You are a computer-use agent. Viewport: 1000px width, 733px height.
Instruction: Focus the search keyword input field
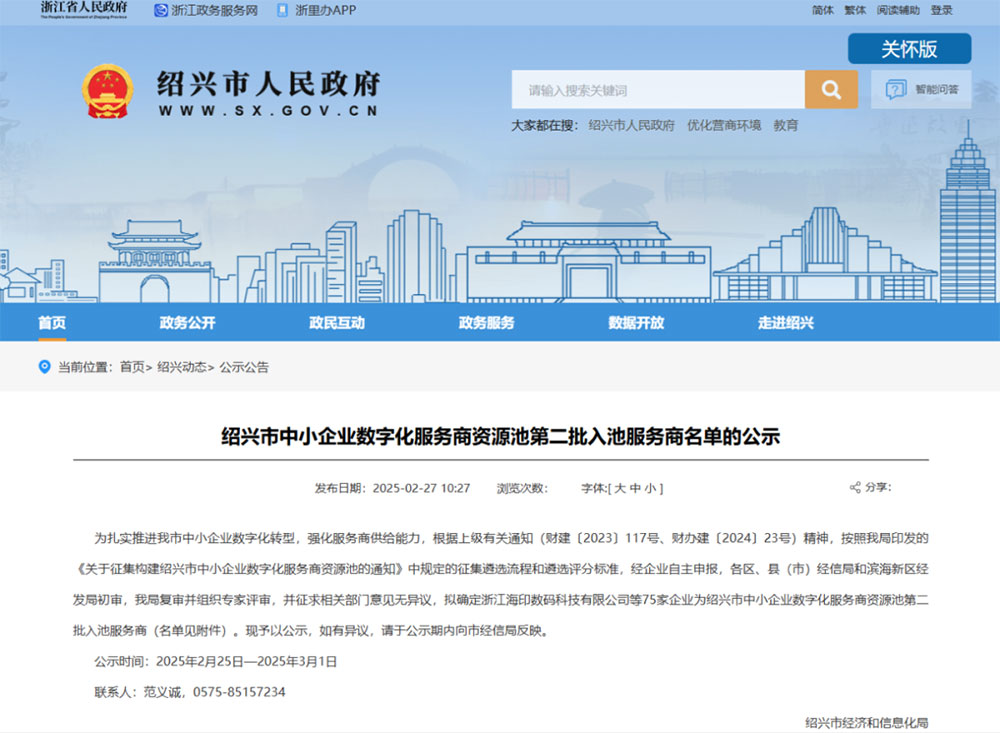click(x=658, y=90)
